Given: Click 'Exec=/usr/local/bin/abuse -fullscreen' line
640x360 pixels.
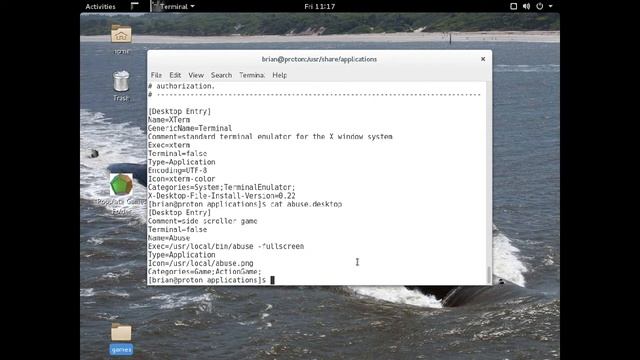Looking at the screenshot, I should click(x=226, y=247).
